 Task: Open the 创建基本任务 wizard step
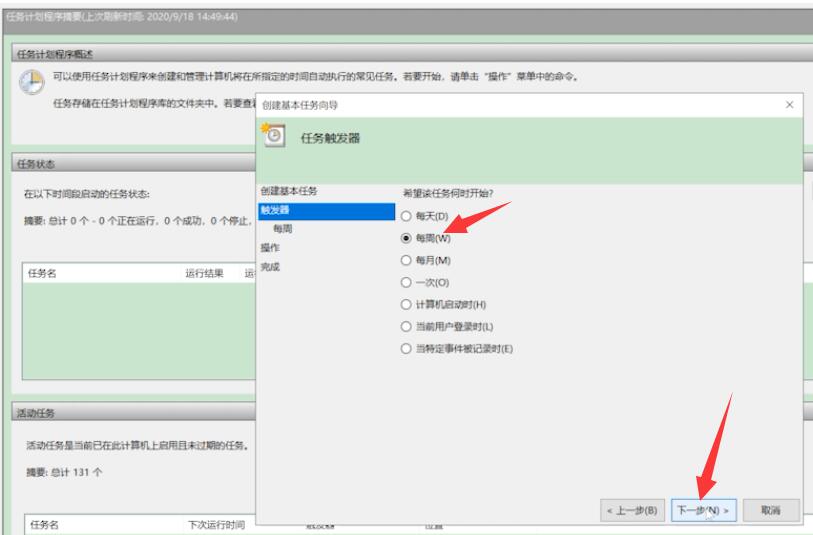[289, 191]
